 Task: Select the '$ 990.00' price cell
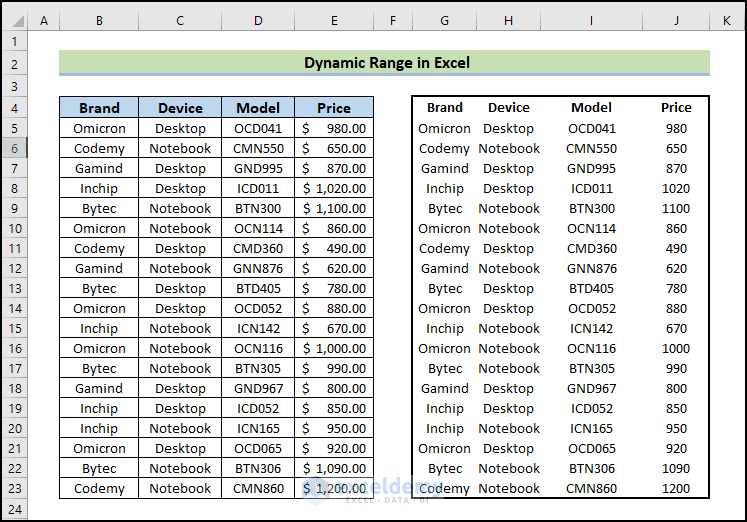[x=334, y=368]
